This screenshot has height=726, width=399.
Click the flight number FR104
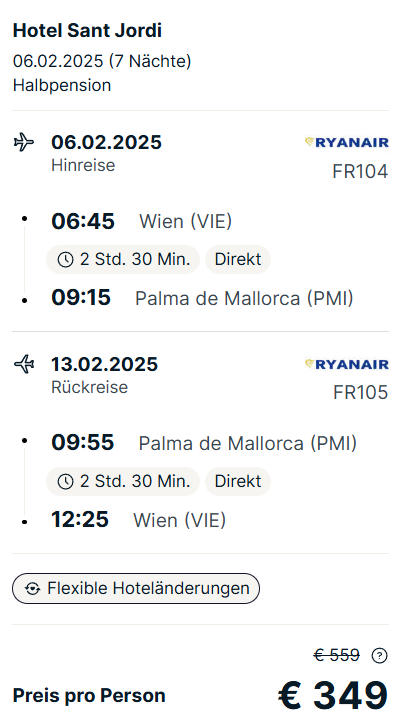[x=360, y=172]
